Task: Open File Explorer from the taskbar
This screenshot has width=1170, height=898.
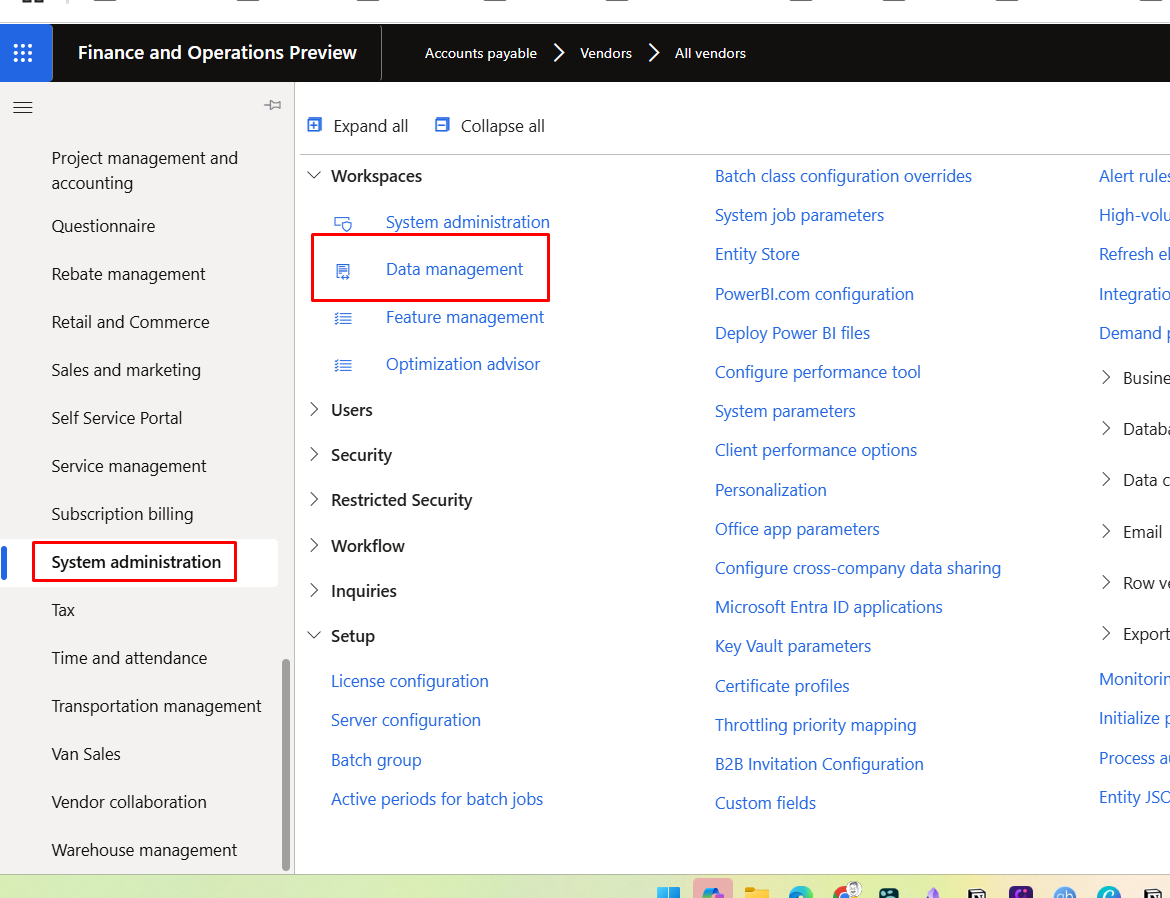Action: [x=757, y=892]
